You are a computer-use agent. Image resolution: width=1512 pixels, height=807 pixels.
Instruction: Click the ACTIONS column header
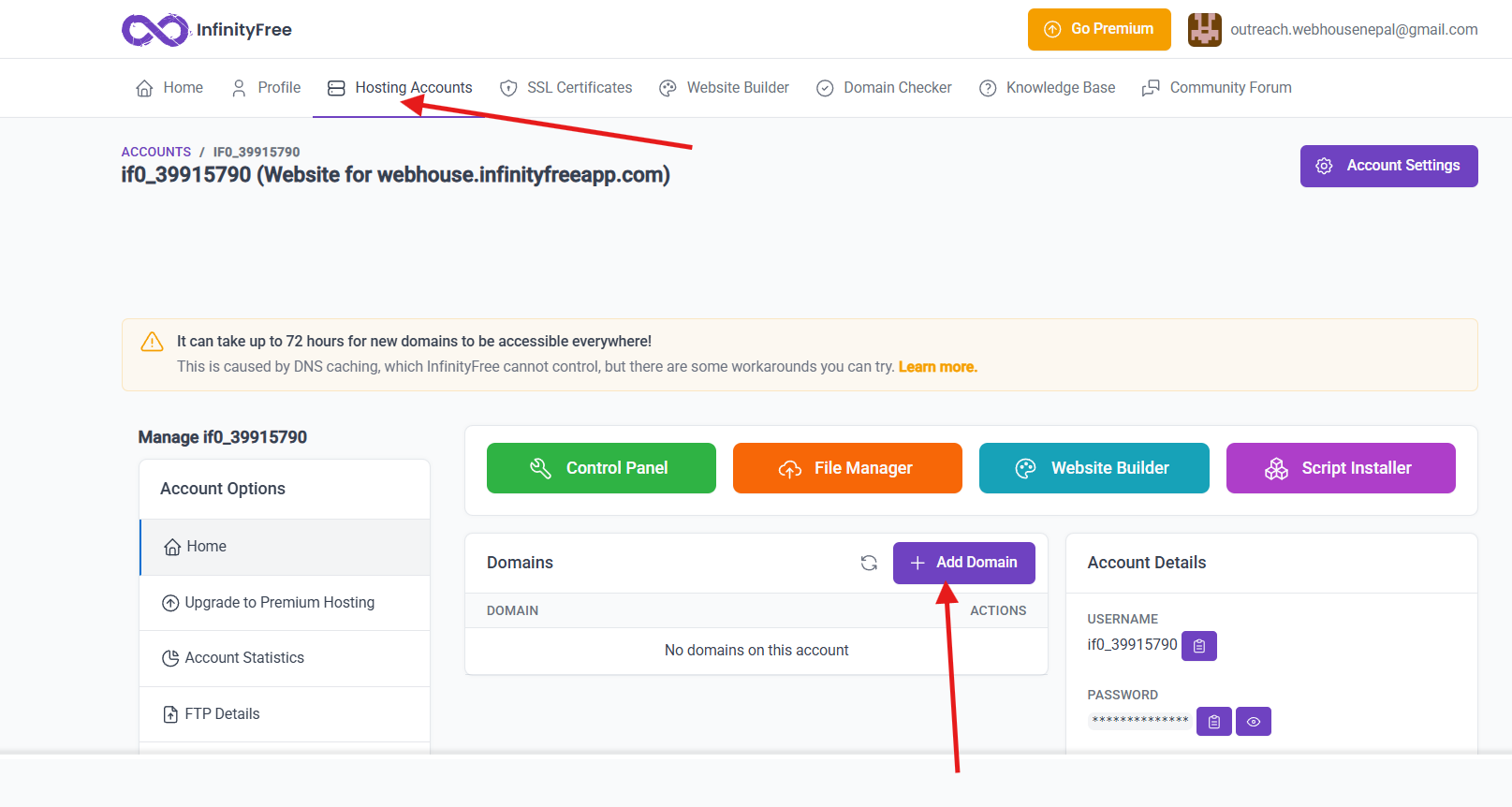tap(998, 610)
